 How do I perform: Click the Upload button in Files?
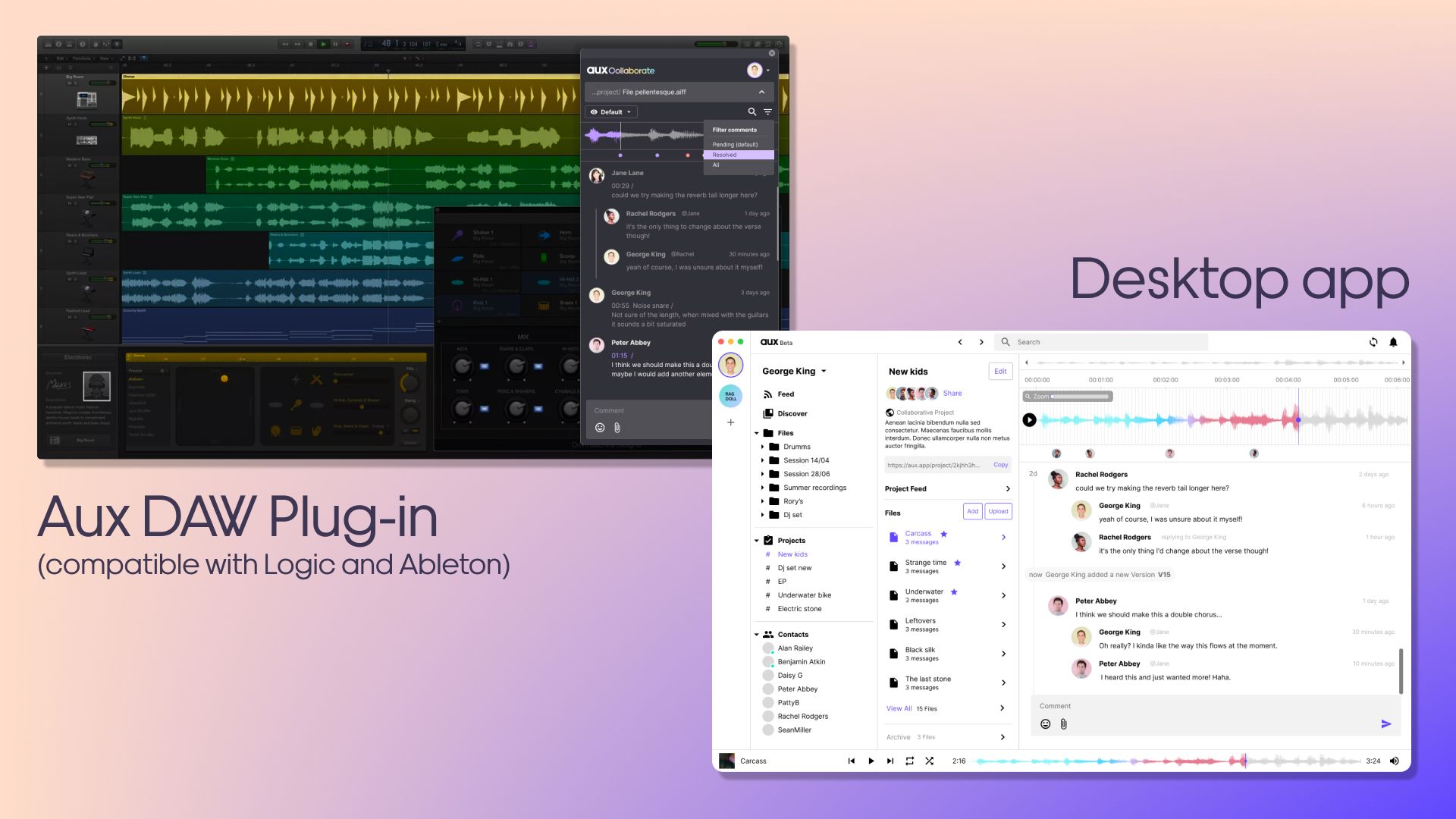pyautogui.click(x=999, y=511)
